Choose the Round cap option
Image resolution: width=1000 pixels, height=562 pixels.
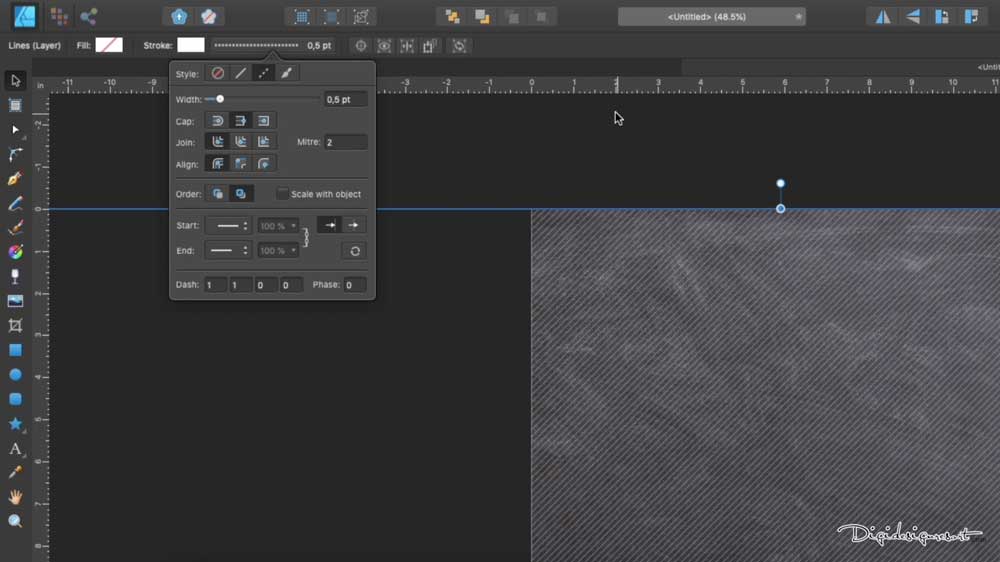coord(217,121)
